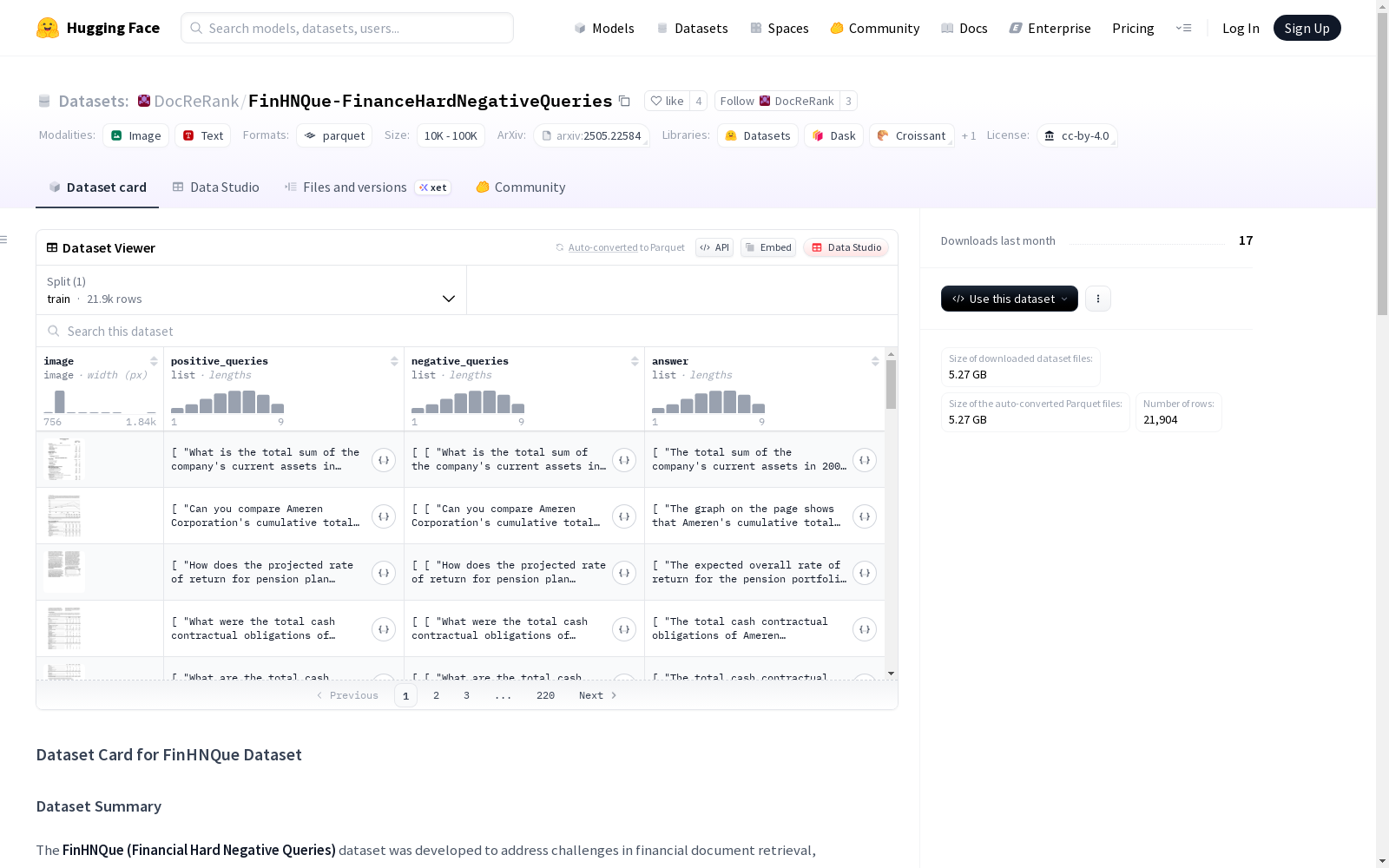Open the Ameren chart row thumbnail
This screenshot has height=868, width=1389.
64,516
